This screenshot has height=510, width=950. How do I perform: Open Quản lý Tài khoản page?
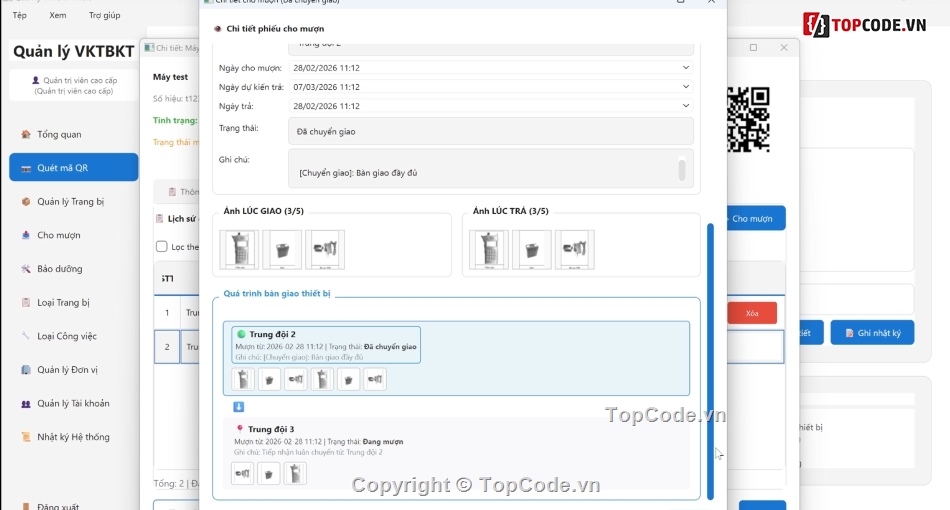tap(73, 404)
